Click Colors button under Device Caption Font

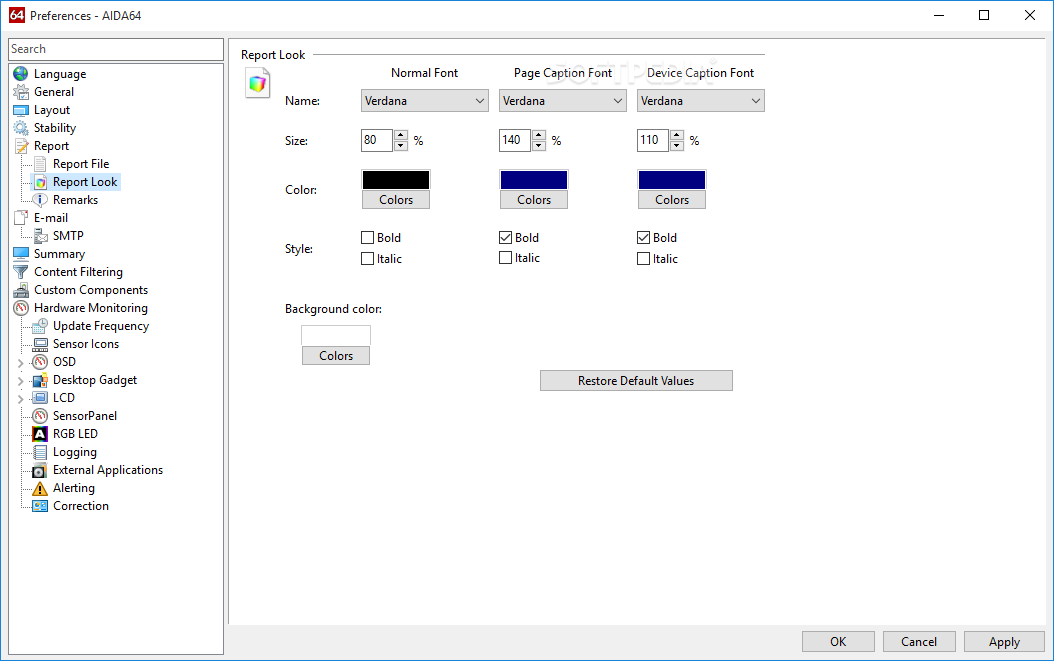click(x=672, y=200)
